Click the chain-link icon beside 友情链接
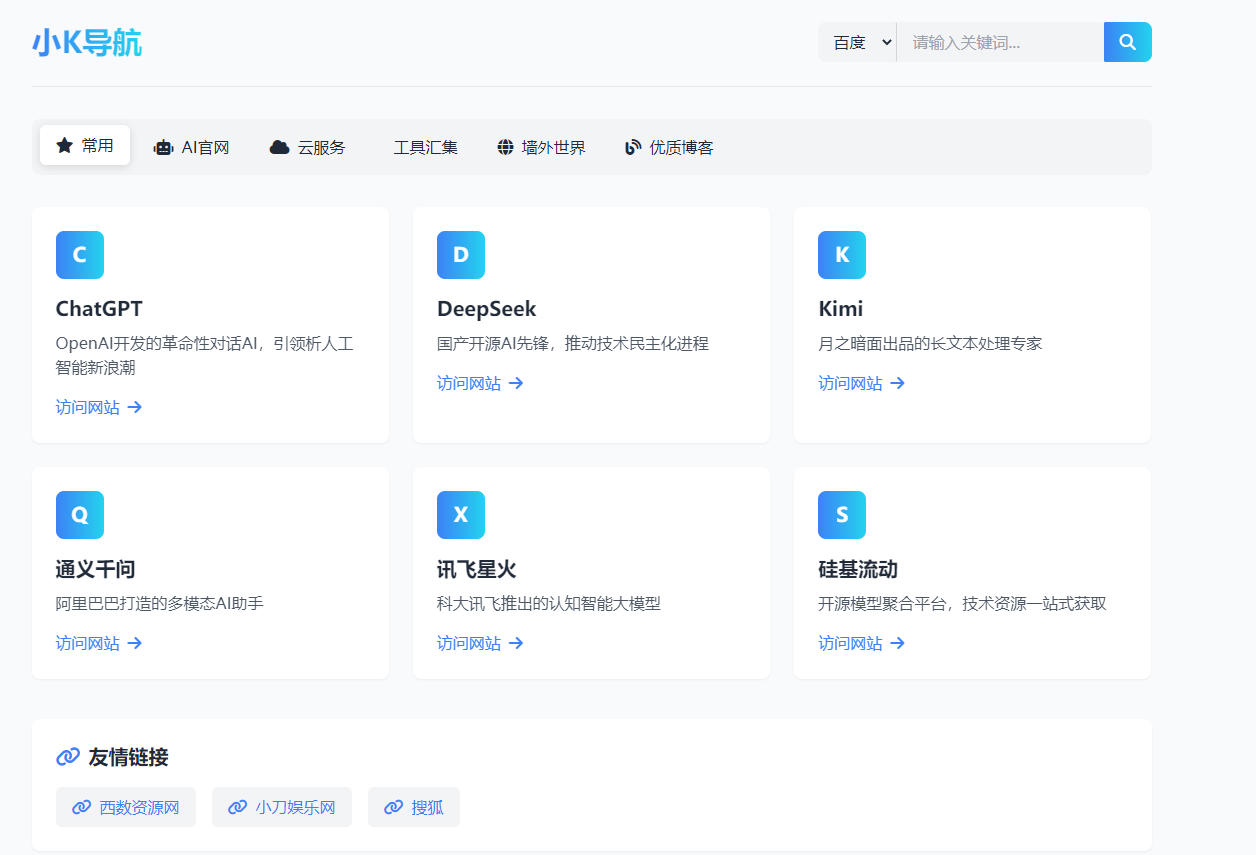1256x855 pixels. coord(66,756)
